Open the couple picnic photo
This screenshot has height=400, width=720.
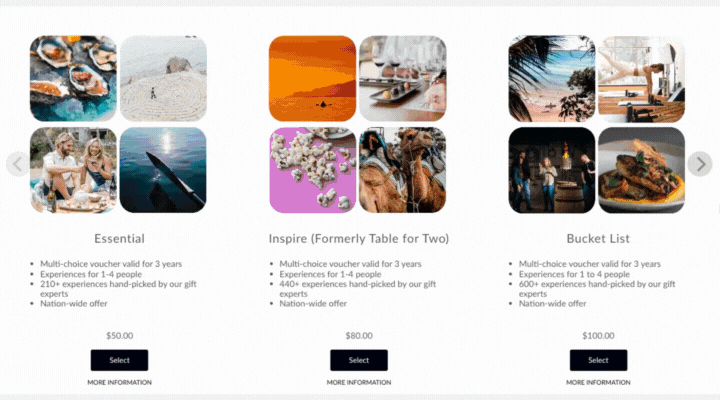[x=73, y=170]
